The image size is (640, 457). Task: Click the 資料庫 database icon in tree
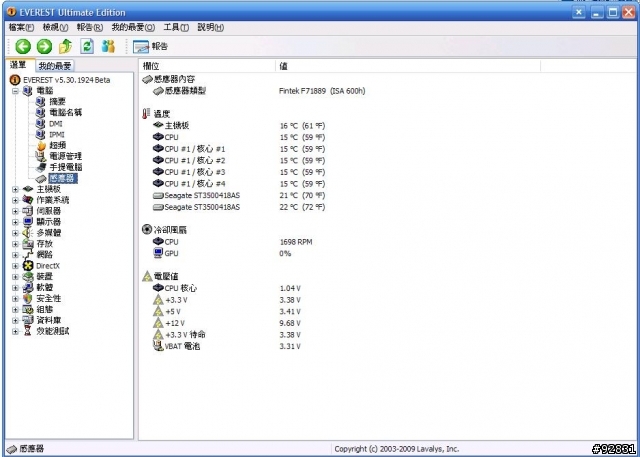click(28, 320)
